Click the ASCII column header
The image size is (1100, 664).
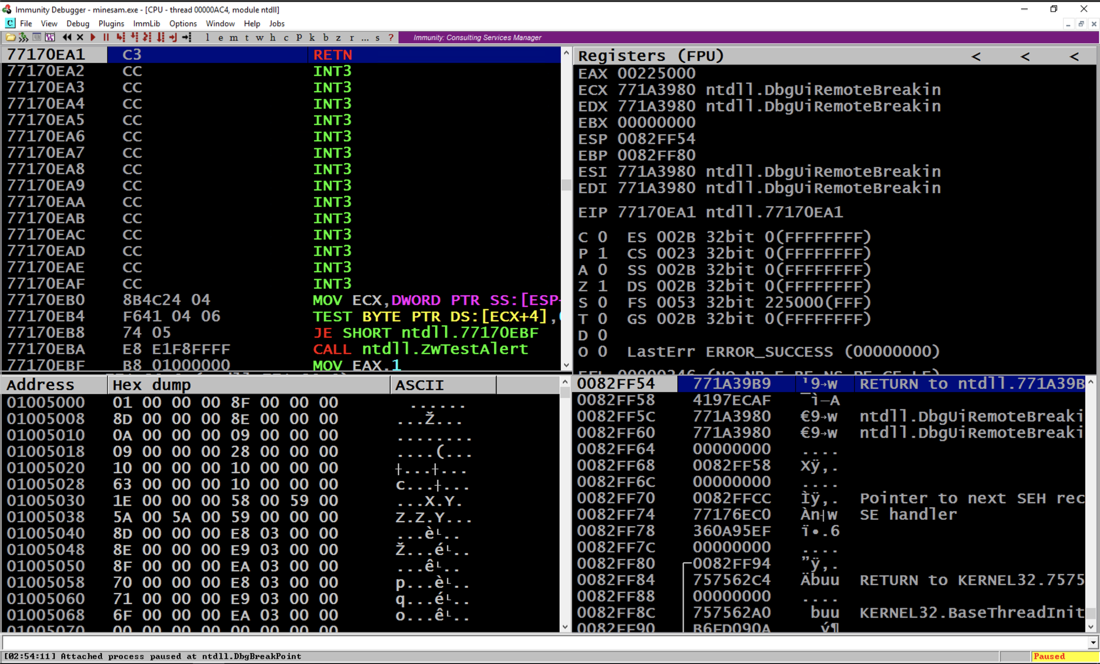pos(443,384)
